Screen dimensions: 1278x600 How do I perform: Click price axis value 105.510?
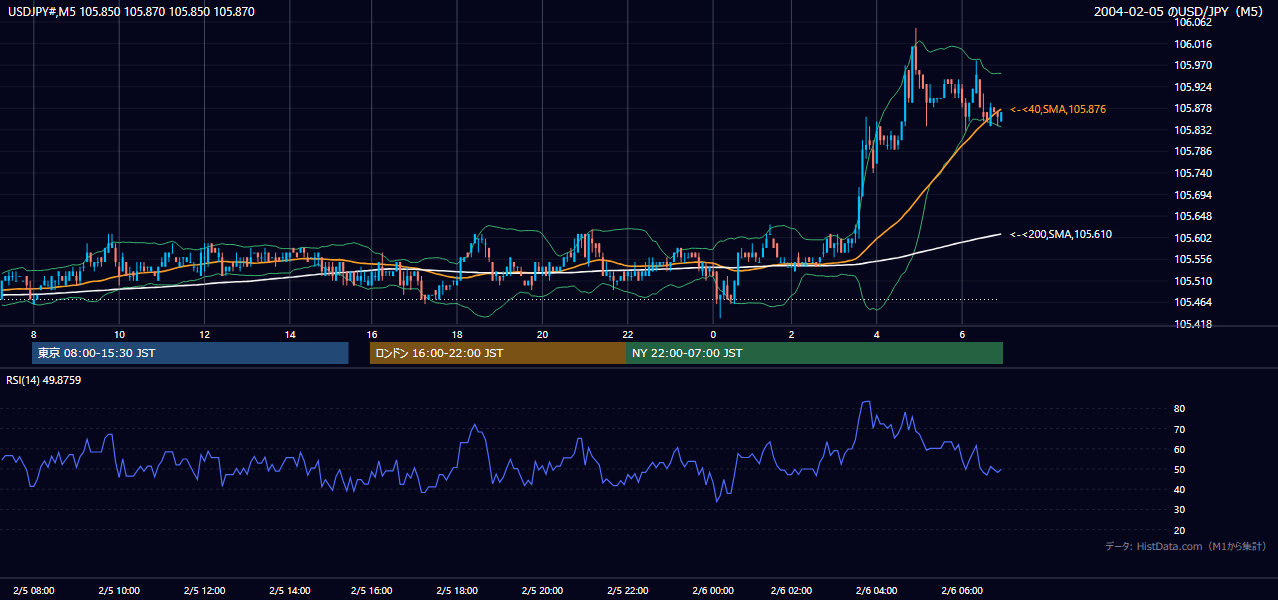(1194, 281)
